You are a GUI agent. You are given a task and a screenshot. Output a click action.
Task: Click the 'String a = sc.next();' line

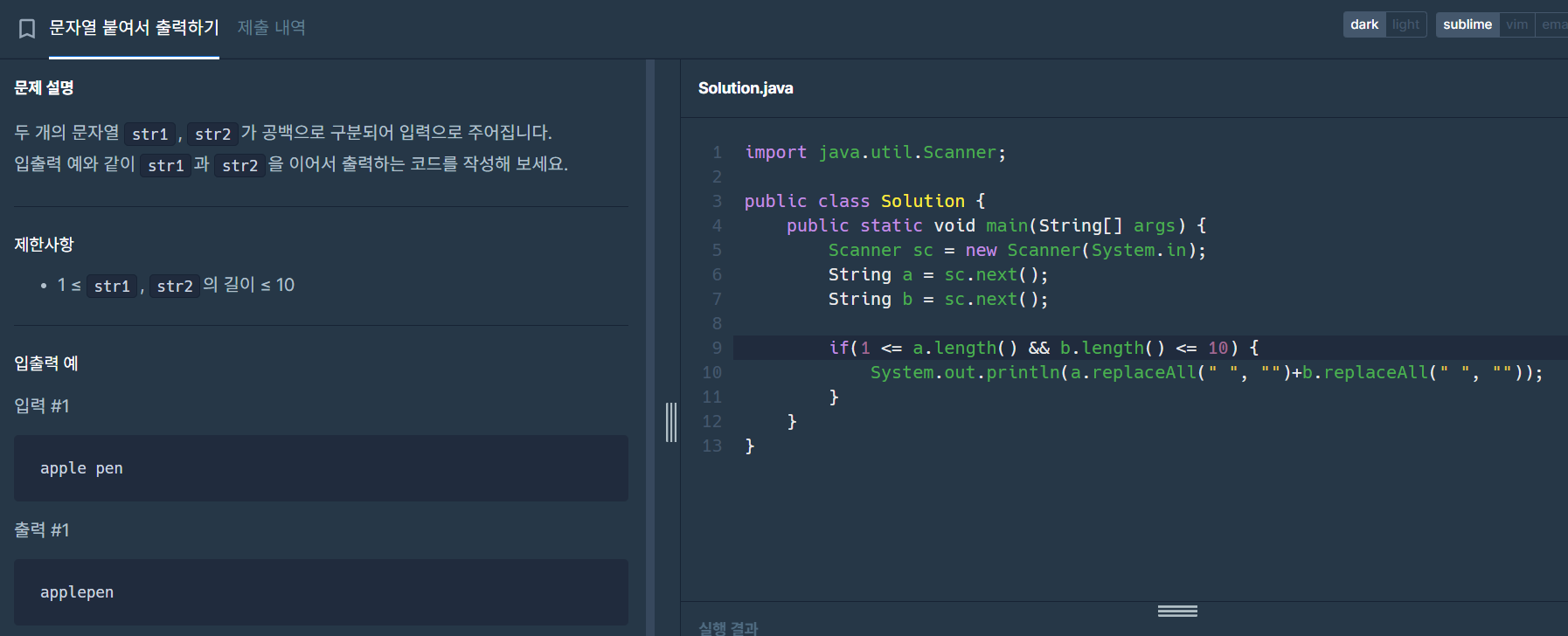tap(938, 274)
